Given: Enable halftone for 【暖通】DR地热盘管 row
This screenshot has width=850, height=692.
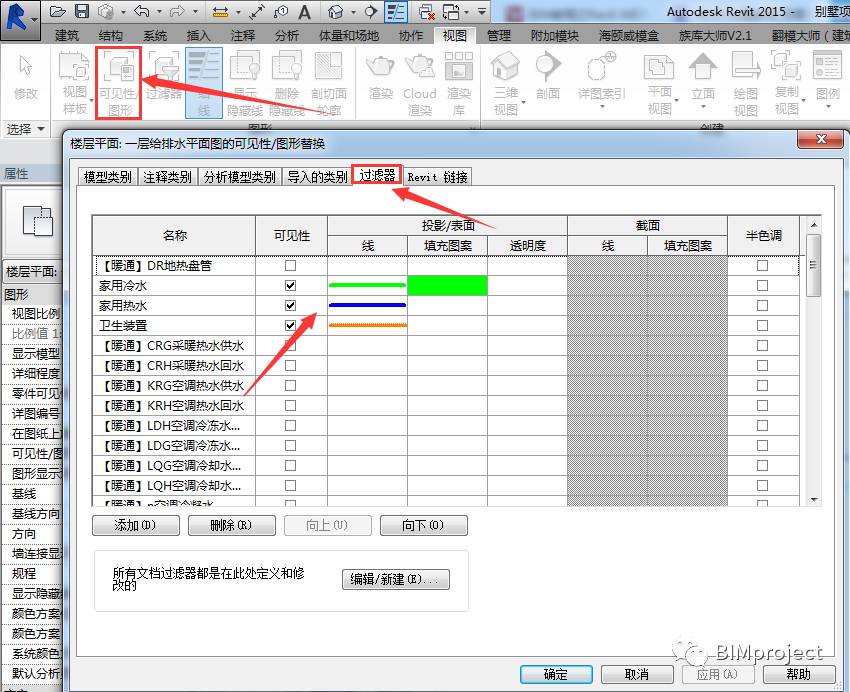Looking at the screenshot, I should [x=762, y=266].
